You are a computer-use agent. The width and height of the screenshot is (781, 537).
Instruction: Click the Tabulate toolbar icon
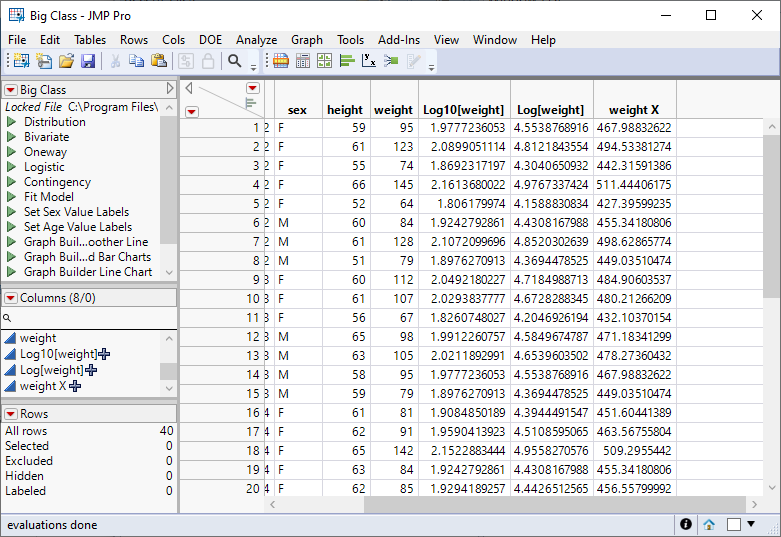[x=302, y=61]
